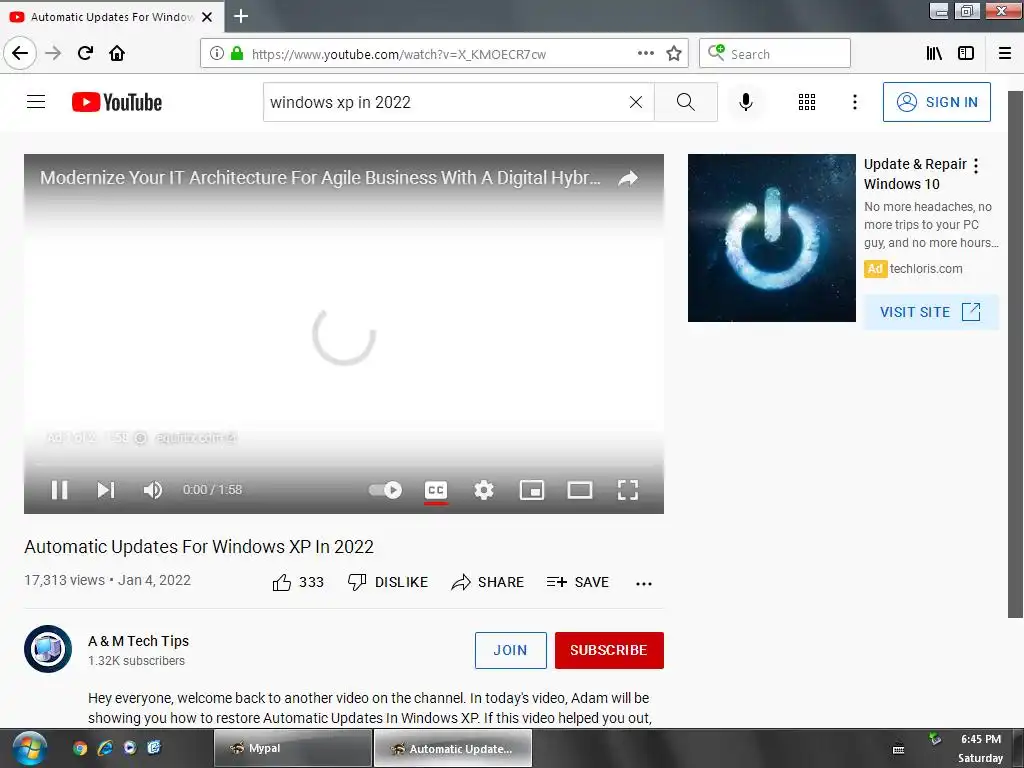
Task: Open ad options three-dot menu
Action: coord(976,166)
